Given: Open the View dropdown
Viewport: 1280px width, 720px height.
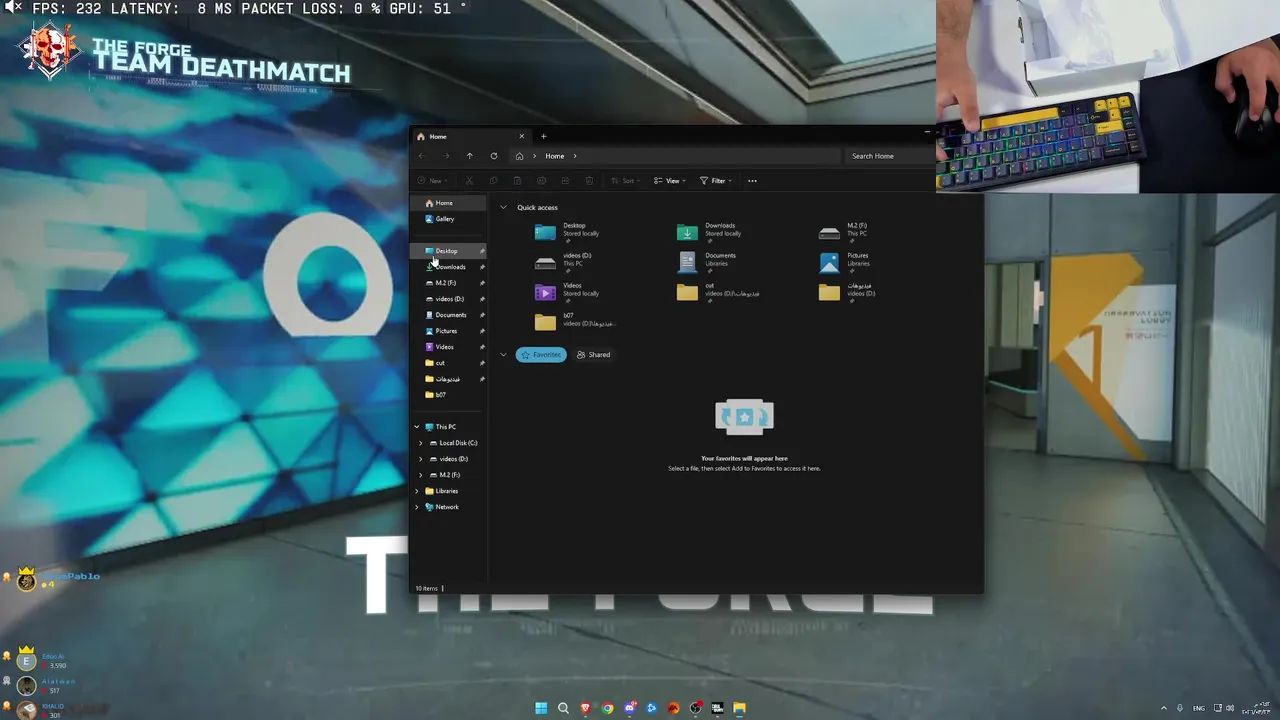Looking at the screenshot, I should pos(669,181).
